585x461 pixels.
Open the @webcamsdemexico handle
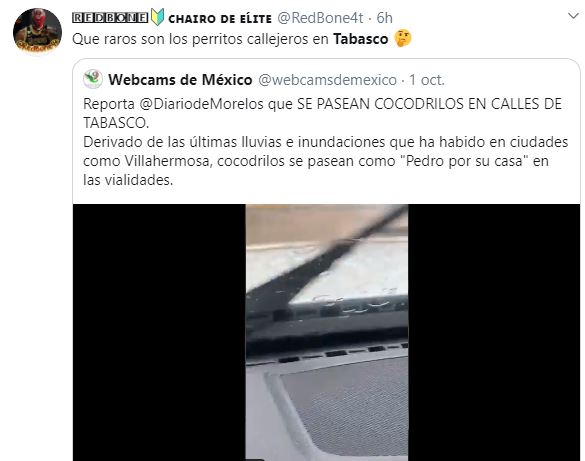pyautogui.click(x=327, y=80)
